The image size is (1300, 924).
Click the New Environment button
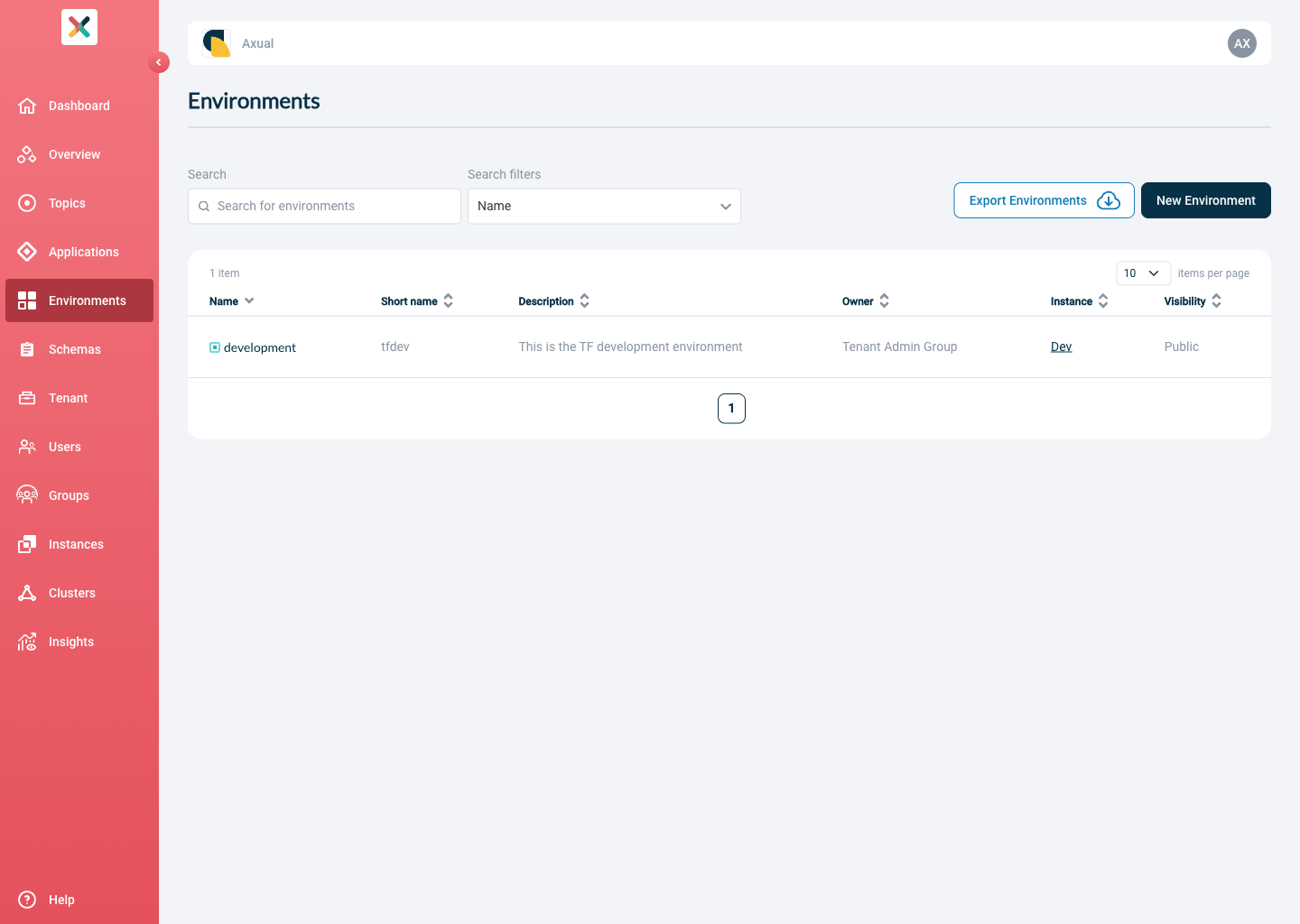pyautogui.click(x=1206, y=200)
